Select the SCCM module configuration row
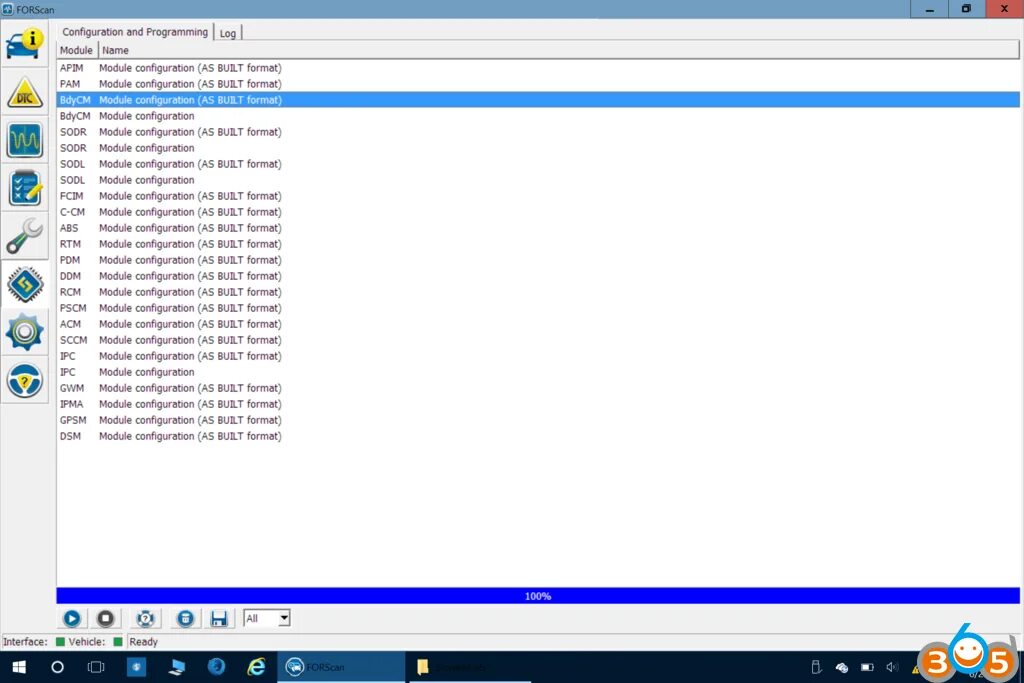The height and width of the screenshot is (683, 1024). click(538, 340)
